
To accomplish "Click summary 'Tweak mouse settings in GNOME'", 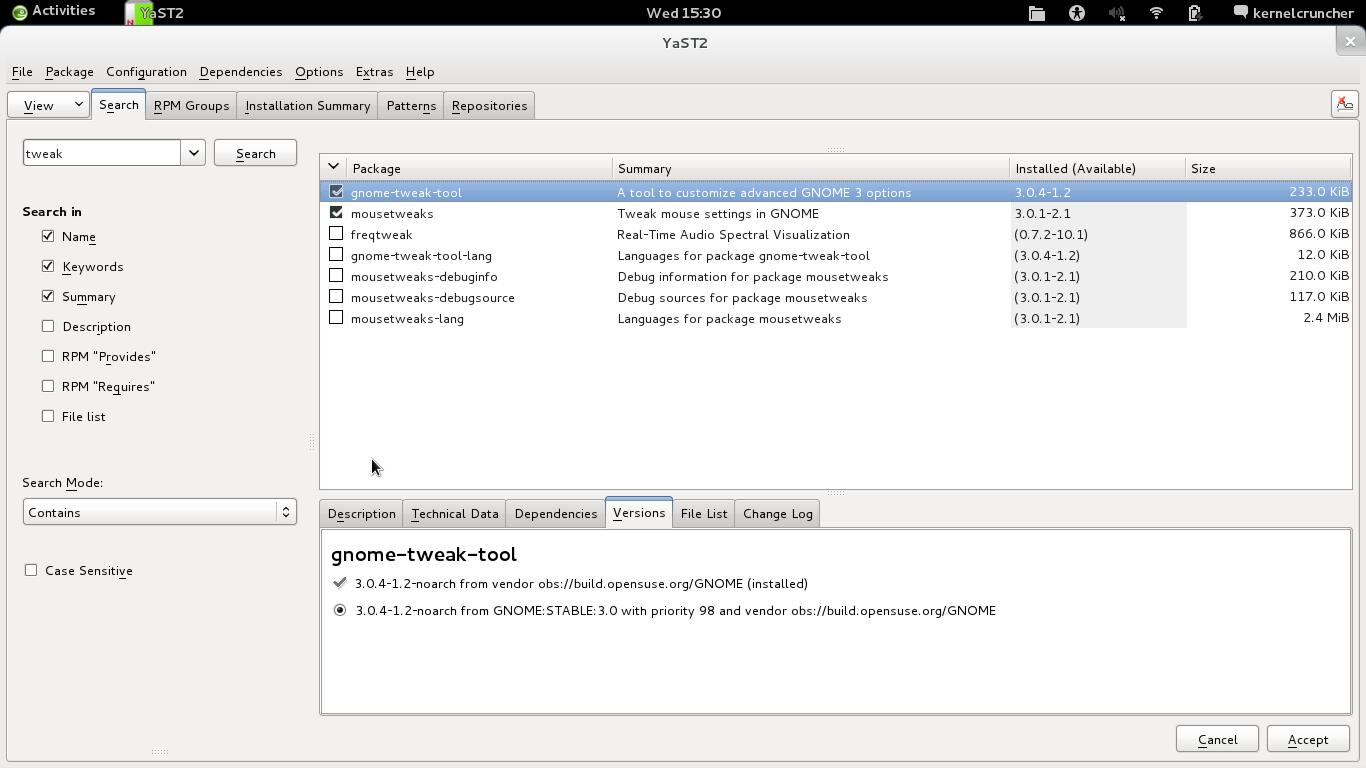I will click(x=718, y=214).
